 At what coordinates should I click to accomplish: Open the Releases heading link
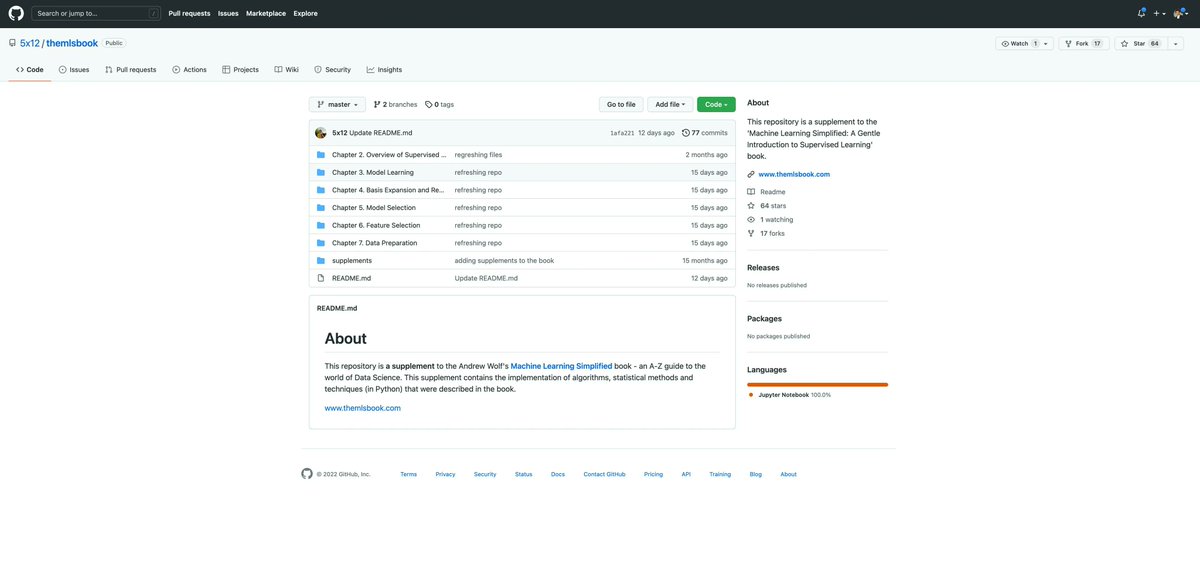763,268
